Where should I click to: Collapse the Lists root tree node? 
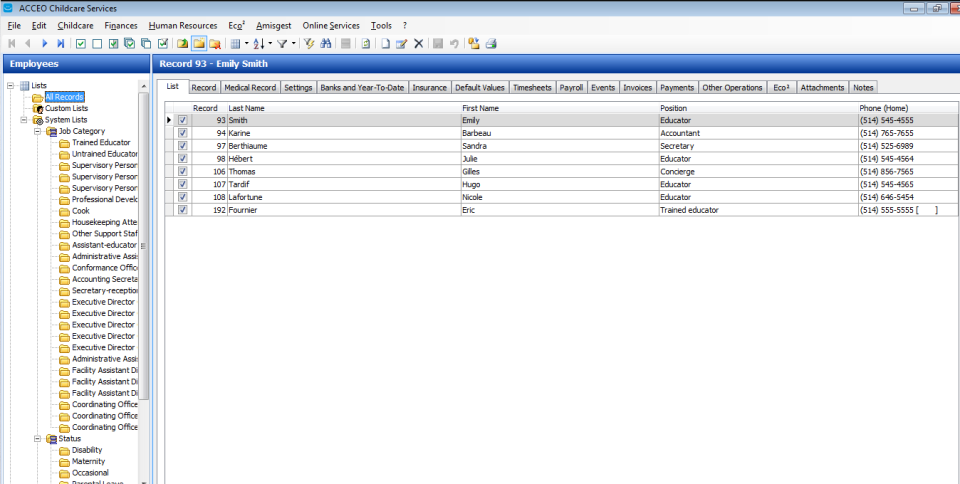(10, 86)
